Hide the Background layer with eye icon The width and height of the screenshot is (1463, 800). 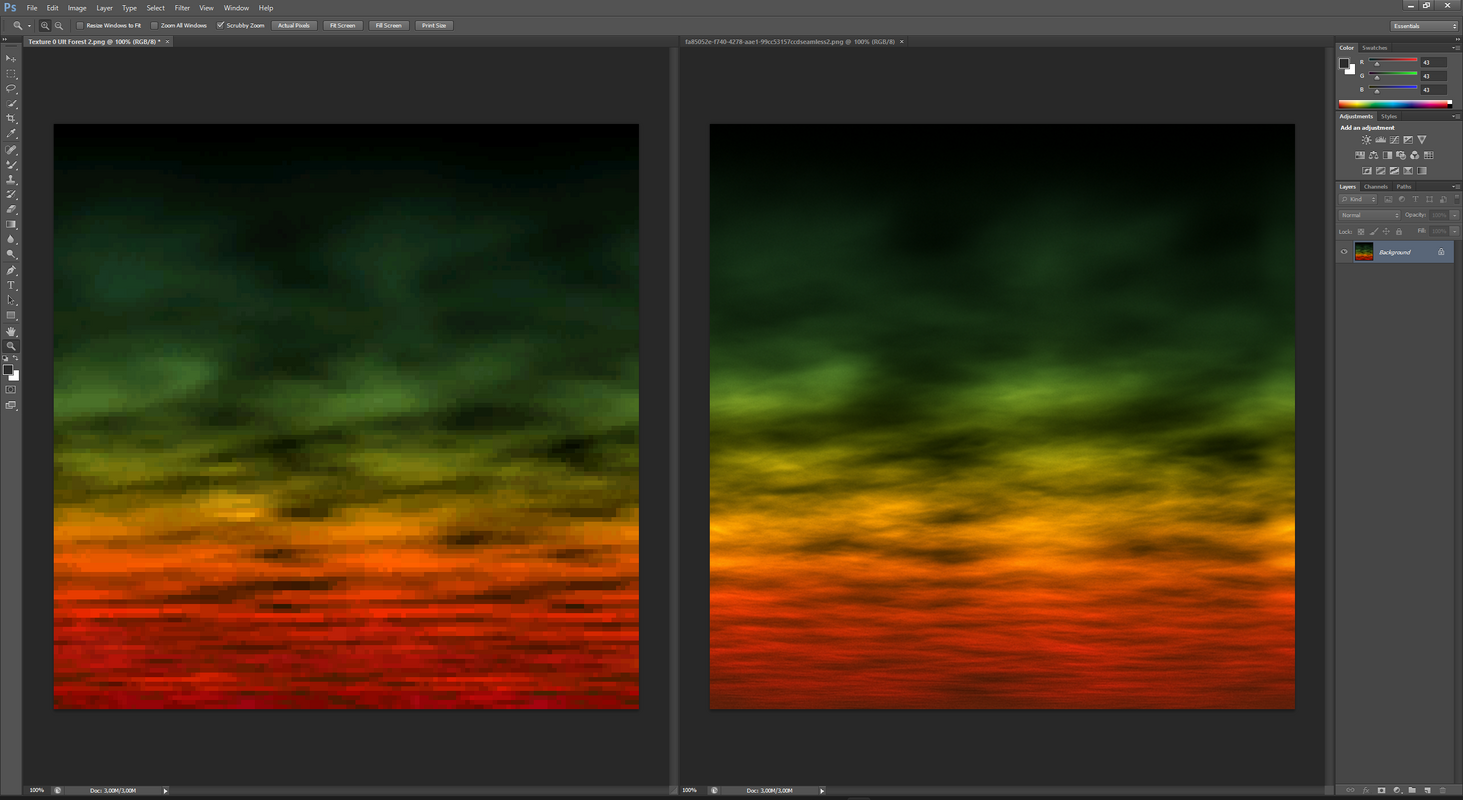(x=1344, y=252)
